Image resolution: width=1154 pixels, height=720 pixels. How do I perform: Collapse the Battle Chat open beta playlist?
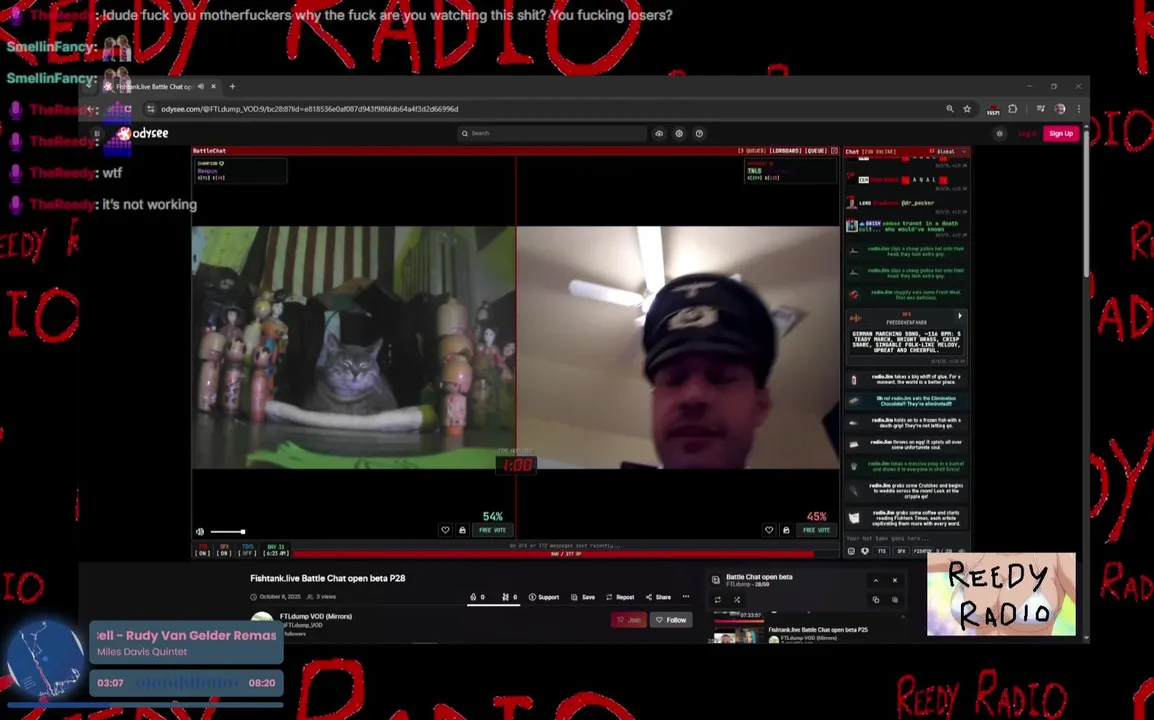tap(876, 580)
